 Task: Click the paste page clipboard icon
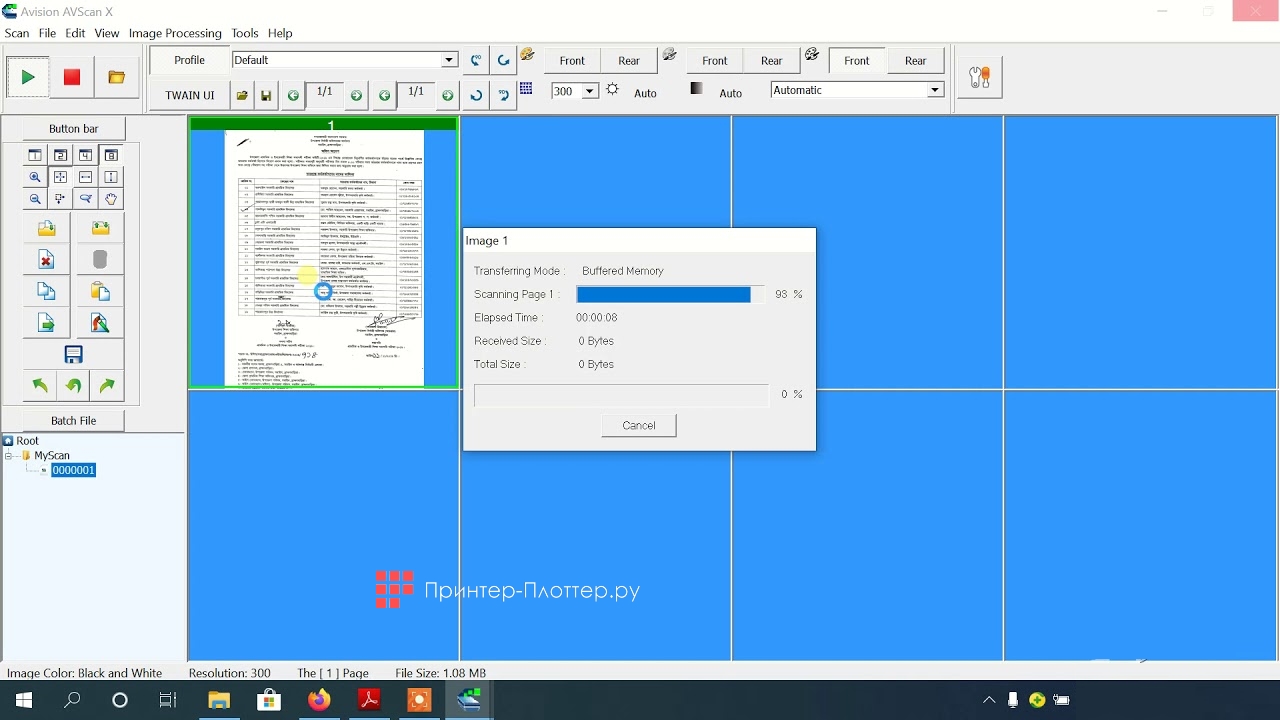point(100,291)
